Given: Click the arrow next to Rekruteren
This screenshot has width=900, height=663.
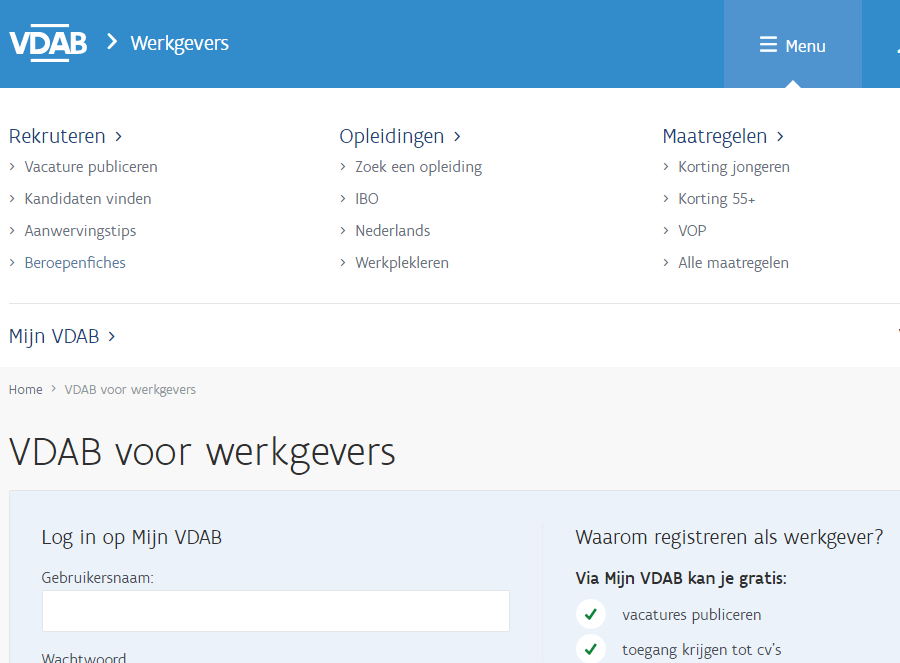Looking at the screenshot, I should pos(118,137).
